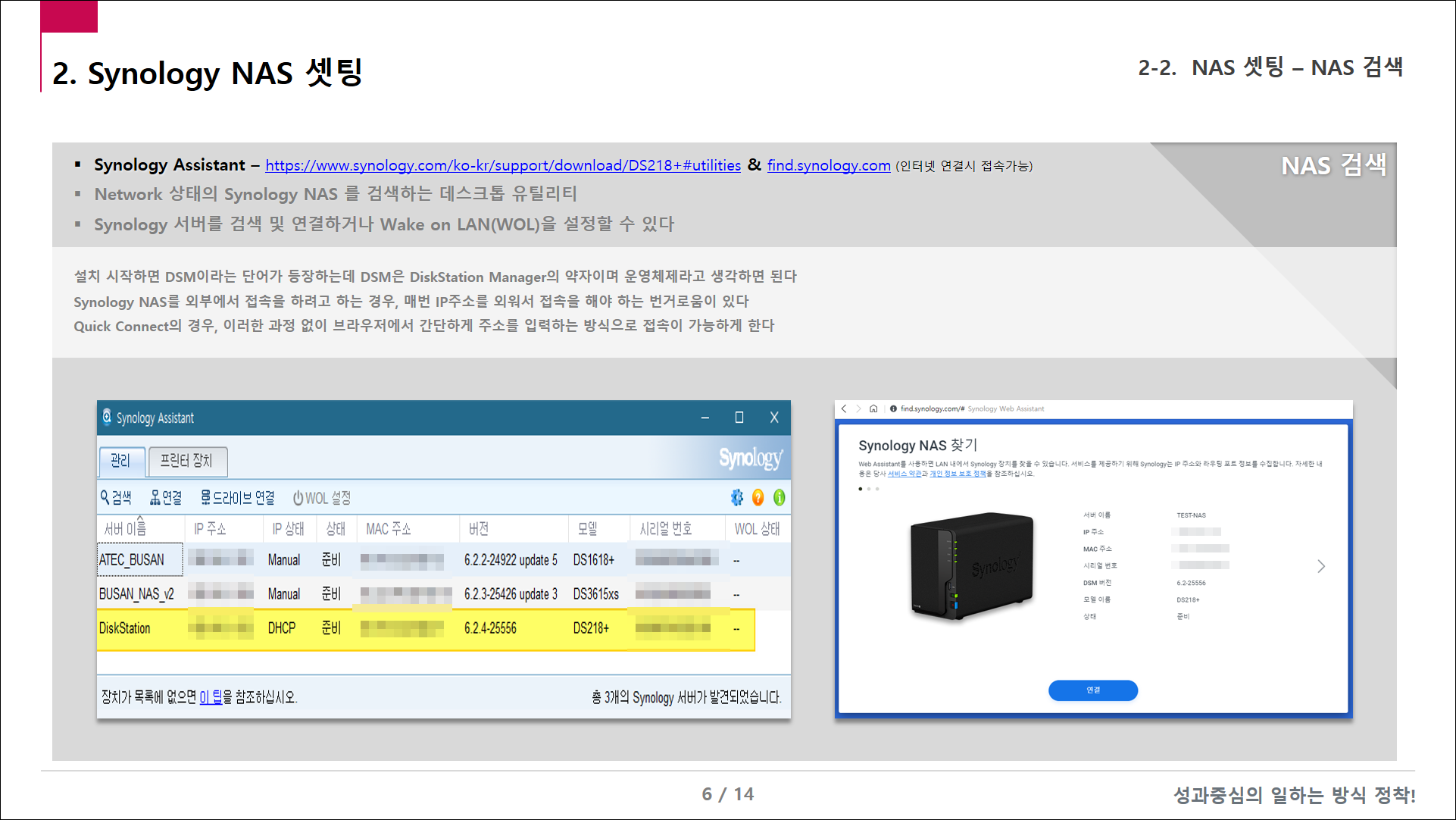The image size is (1456, 820).
Task: Sort by 서버 이름 column header
Action: pos(126,529)
